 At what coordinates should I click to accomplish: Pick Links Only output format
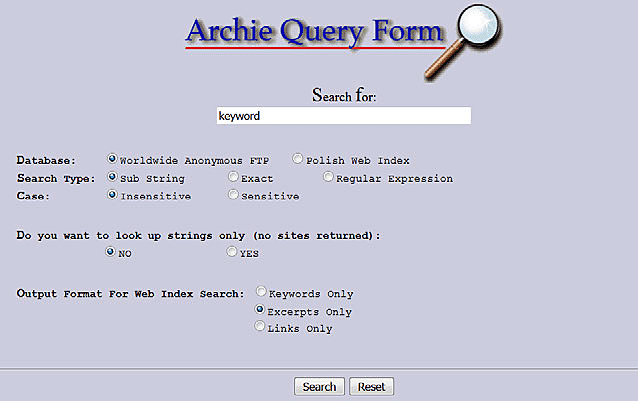click(260, 326)
